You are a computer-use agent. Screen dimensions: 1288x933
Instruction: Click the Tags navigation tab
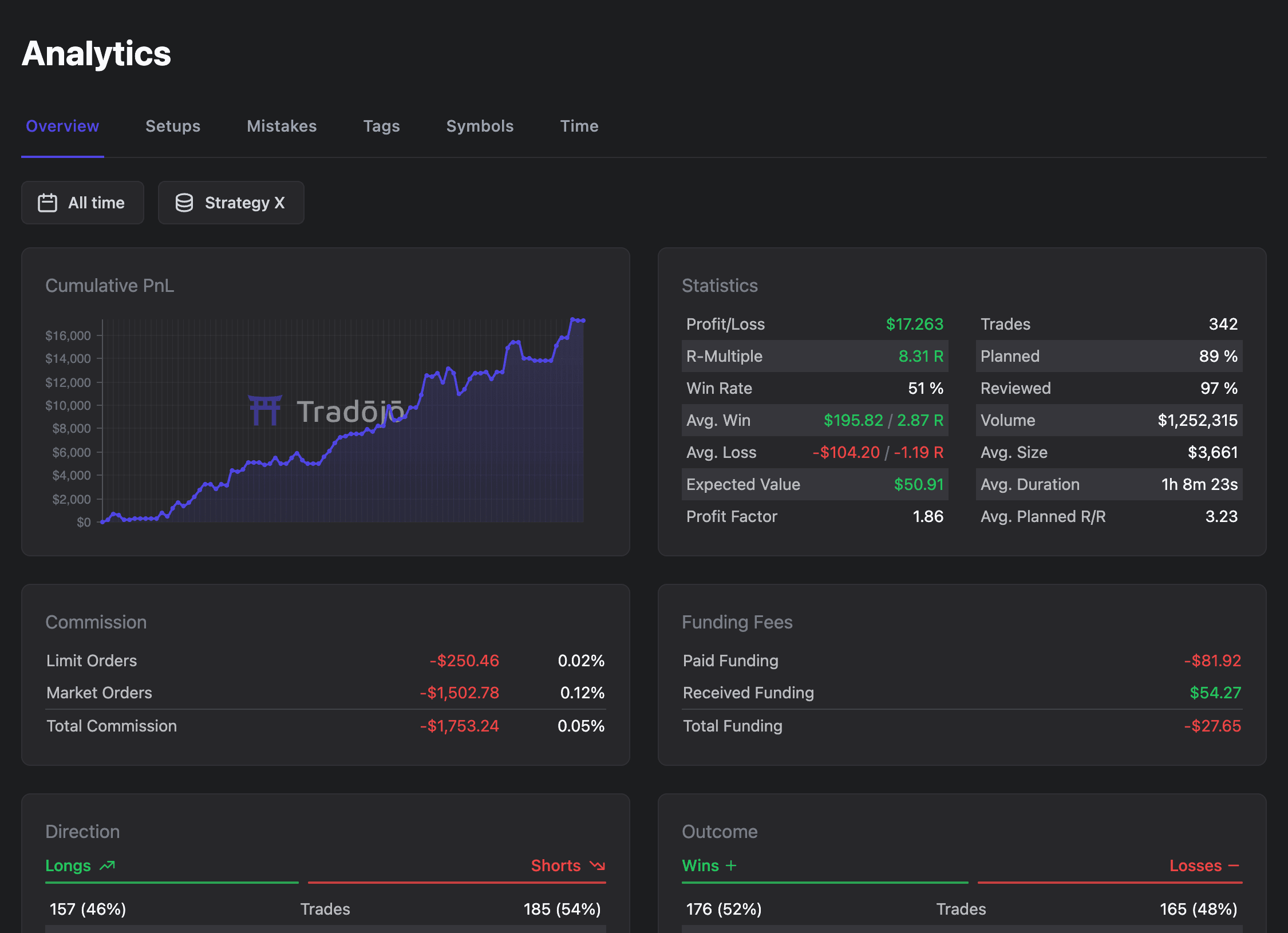381,126
